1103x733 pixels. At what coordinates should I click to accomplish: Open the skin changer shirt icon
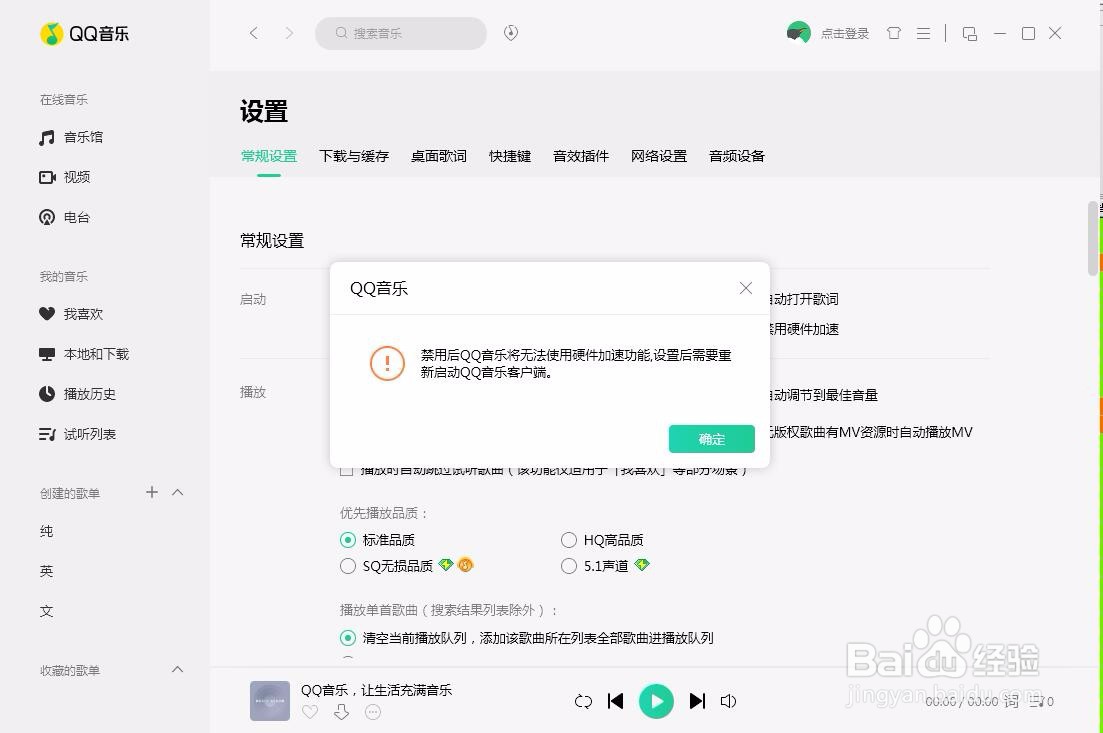pos(894,33)
